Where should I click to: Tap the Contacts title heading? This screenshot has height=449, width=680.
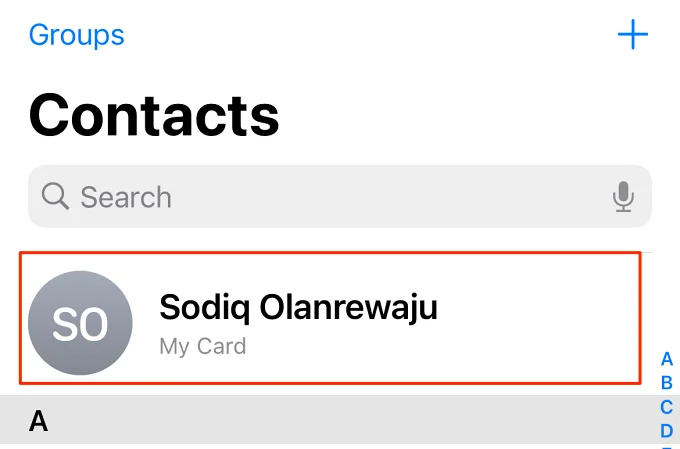[x=154, y=116]
